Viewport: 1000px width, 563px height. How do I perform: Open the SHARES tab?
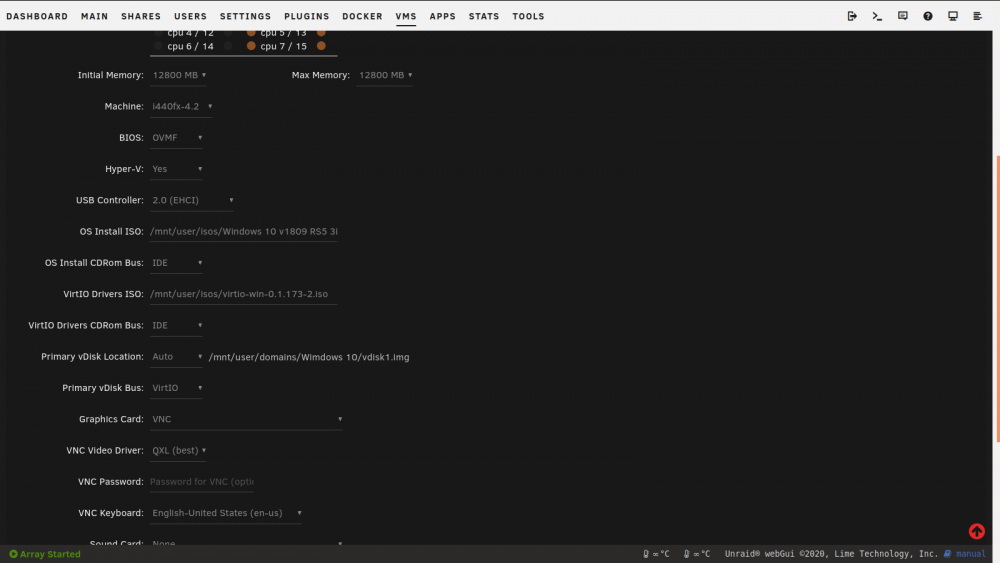[x=141, y=16]
